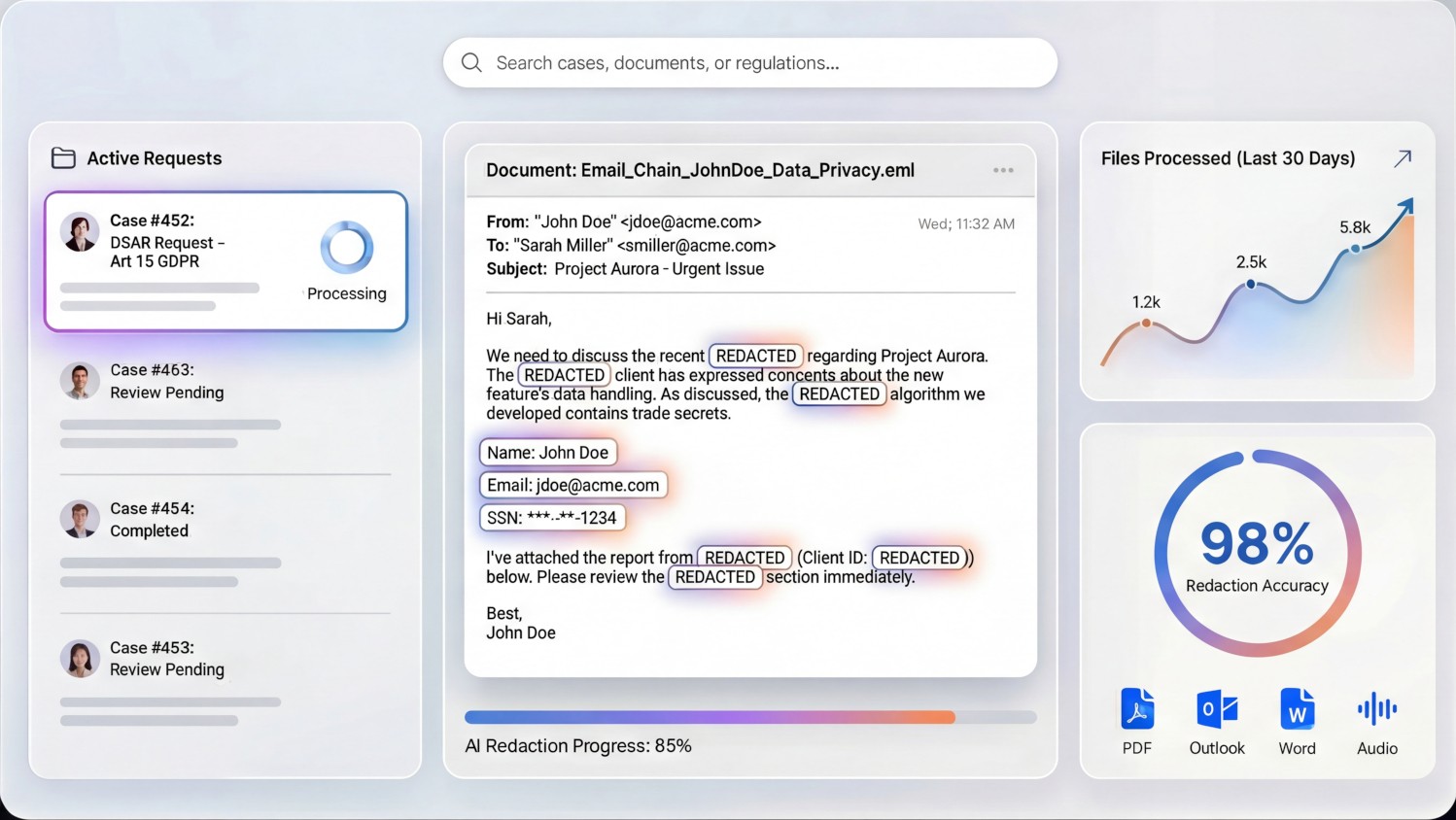Switch to the Email_Chain_JohnDoe_Data_Privacy.eml document header

pyautogui.click(x=700, y=170)
